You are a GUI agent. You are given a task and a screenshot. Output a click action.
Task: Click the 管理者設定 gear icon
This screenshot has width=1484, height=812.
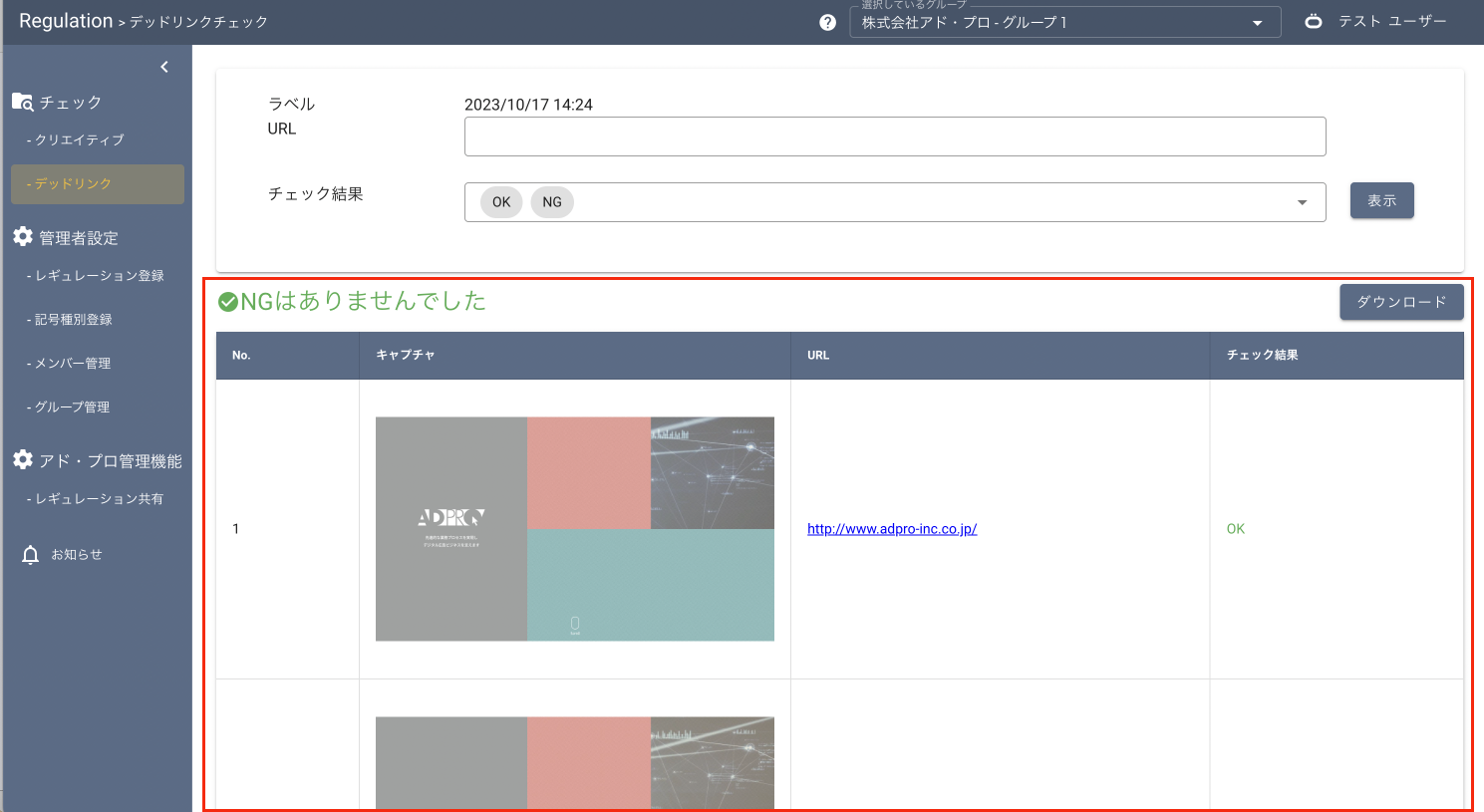23,237
